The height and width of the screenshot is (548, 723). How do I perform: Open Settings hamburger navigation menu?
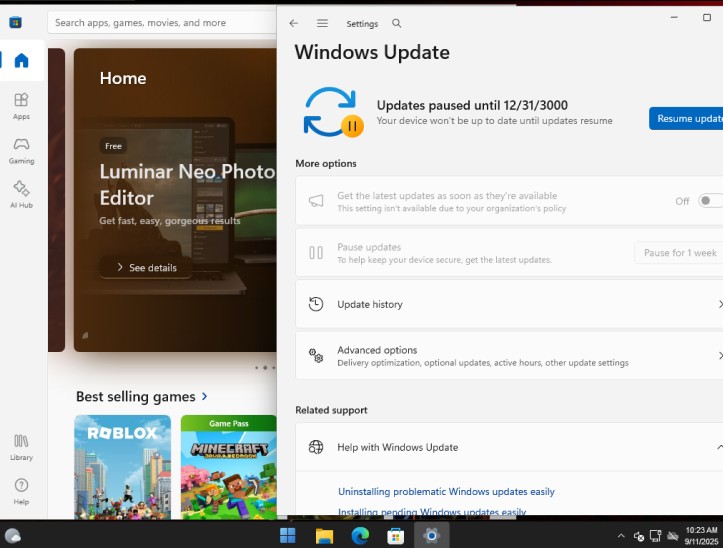coord(322,23)
